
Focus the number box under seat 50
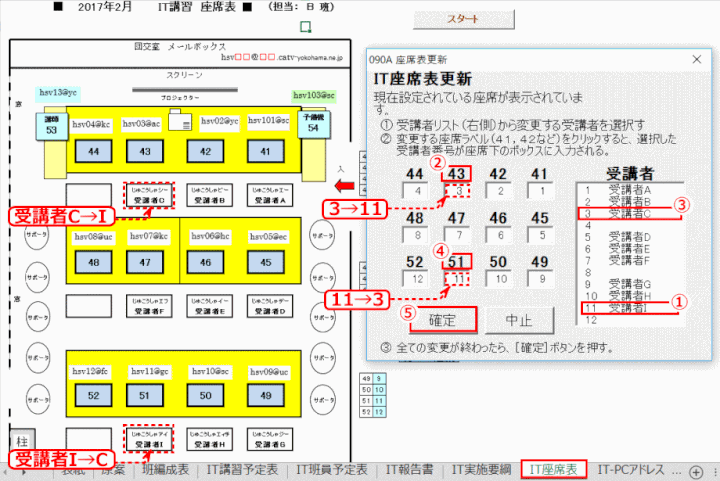tap(499, 279)
